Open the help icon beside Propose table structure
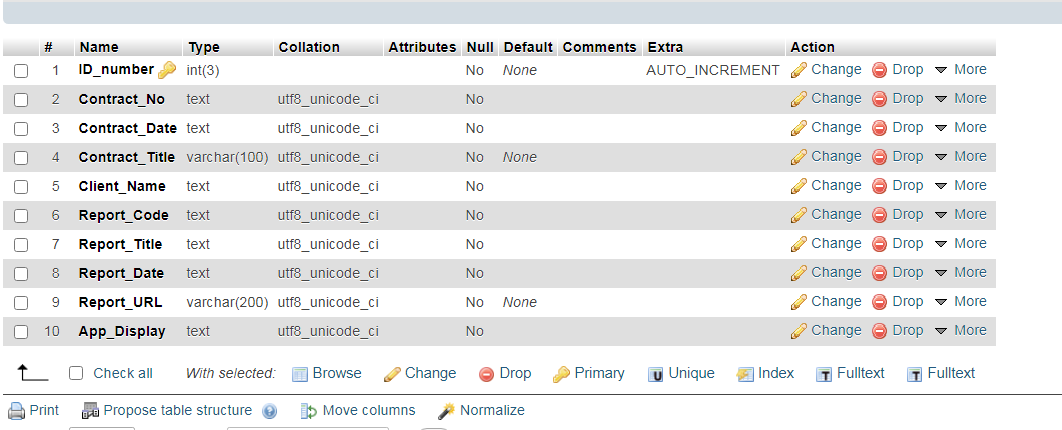1062x430 pixels. 270,411
